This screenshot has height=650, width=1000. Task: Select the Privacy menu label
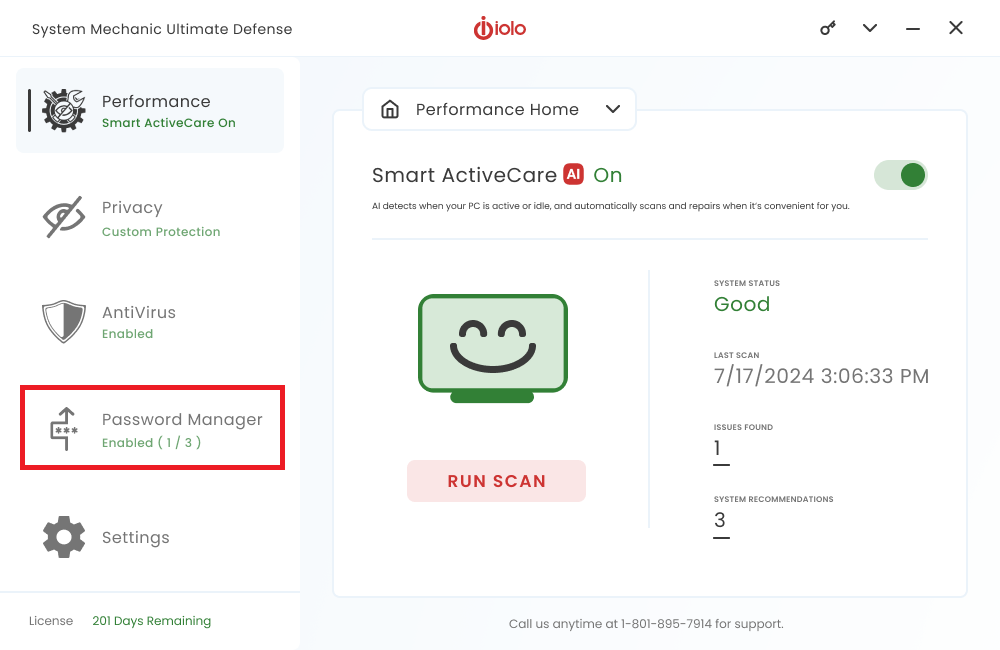click(x=132, y=208)
